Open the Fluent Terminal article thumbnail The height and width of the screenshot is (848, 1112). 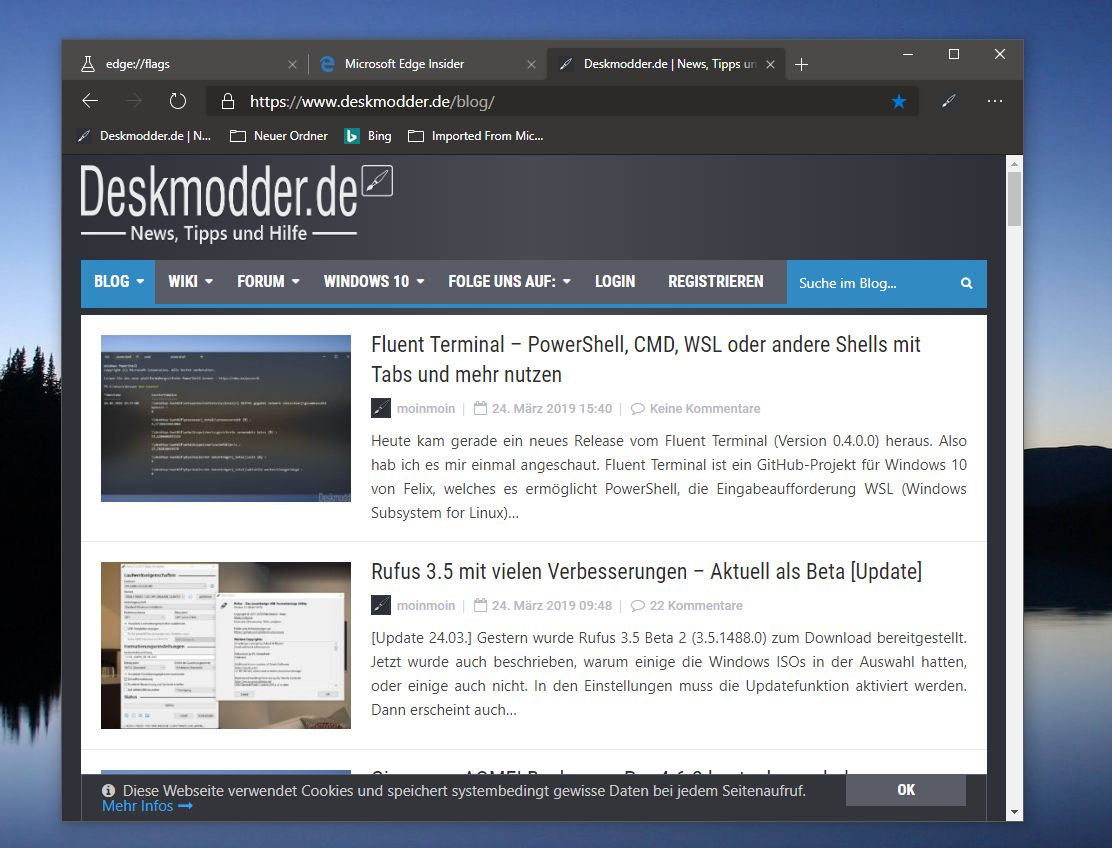[226, 418]
